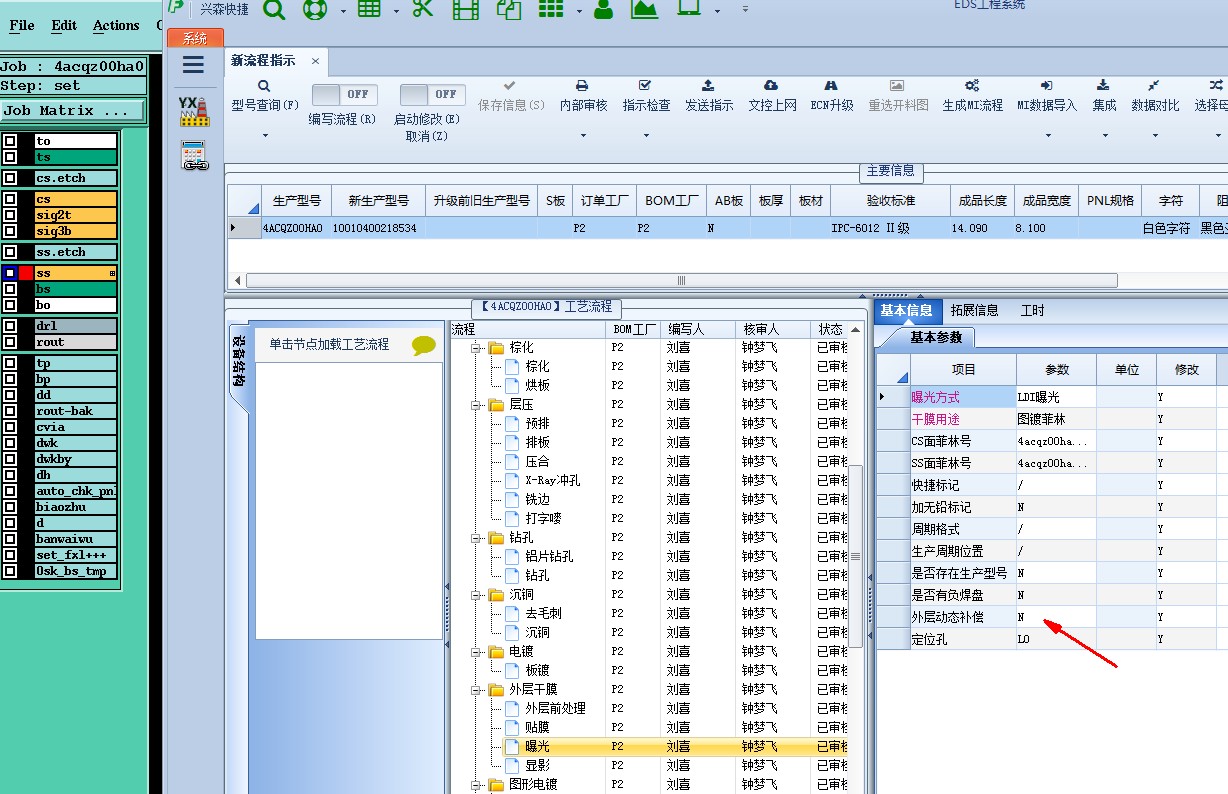This screenshot has width=1228, height=794.
Task: Select the 系统 ribbon tab
Action: coord(195,38)
